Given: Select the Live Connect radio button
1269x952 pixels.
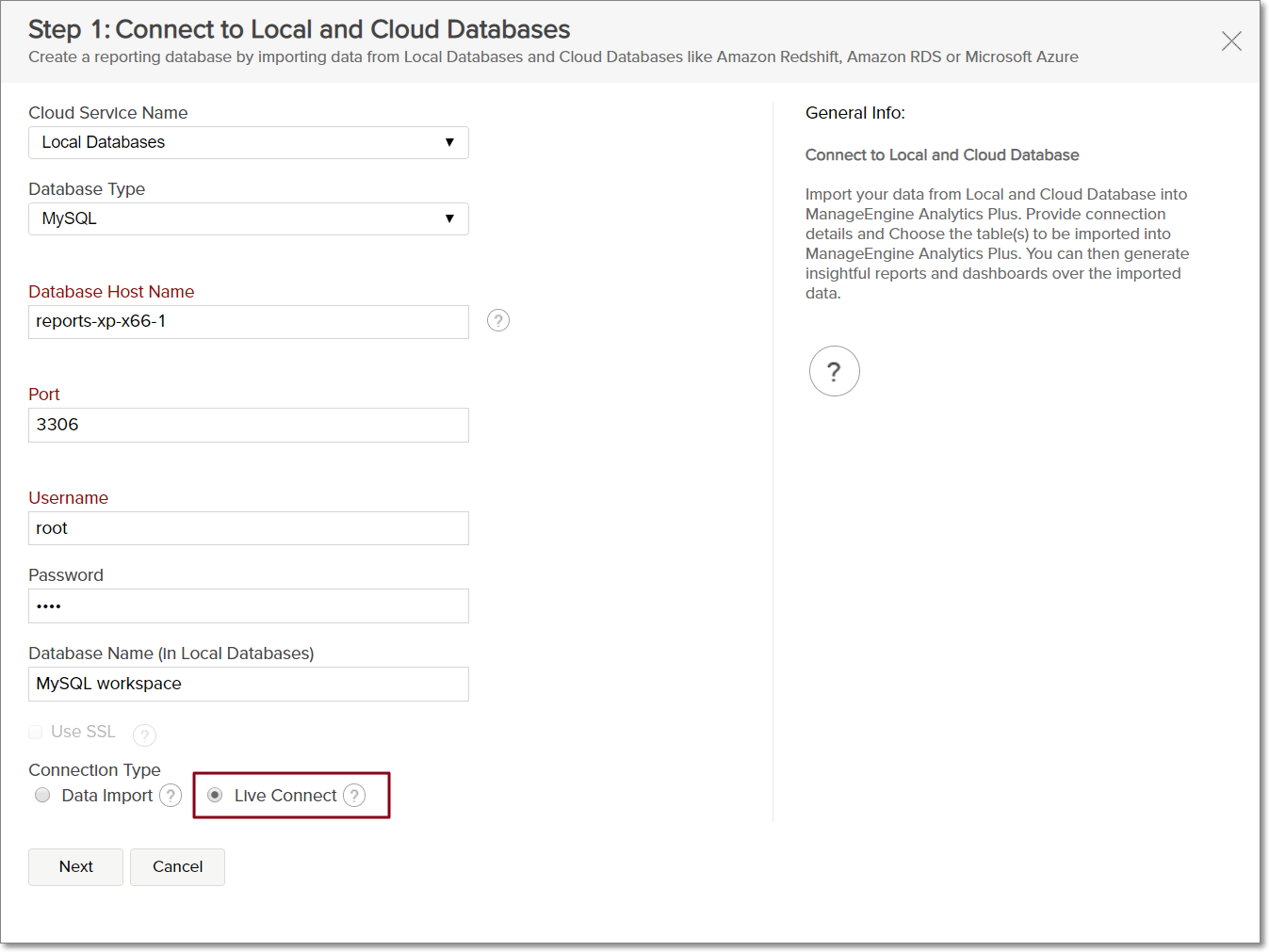Looking at the screenshot, I should (215, 795).
